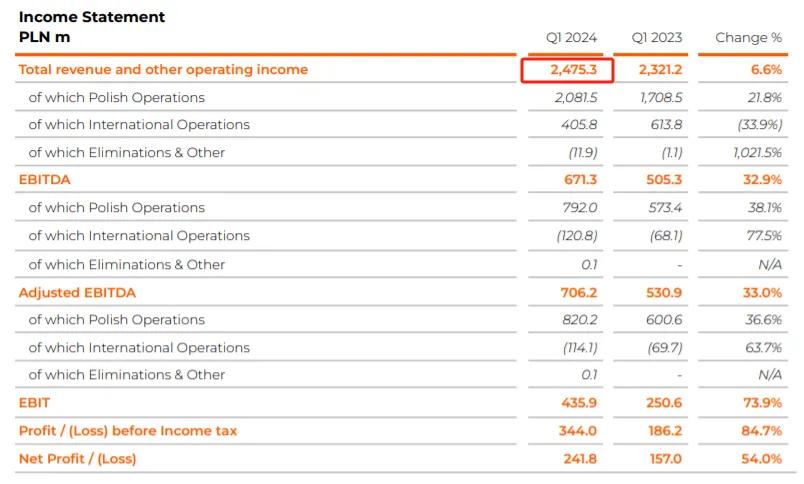
Task: Click the Net Profit / (Loss) label
Action: [77, 459]
